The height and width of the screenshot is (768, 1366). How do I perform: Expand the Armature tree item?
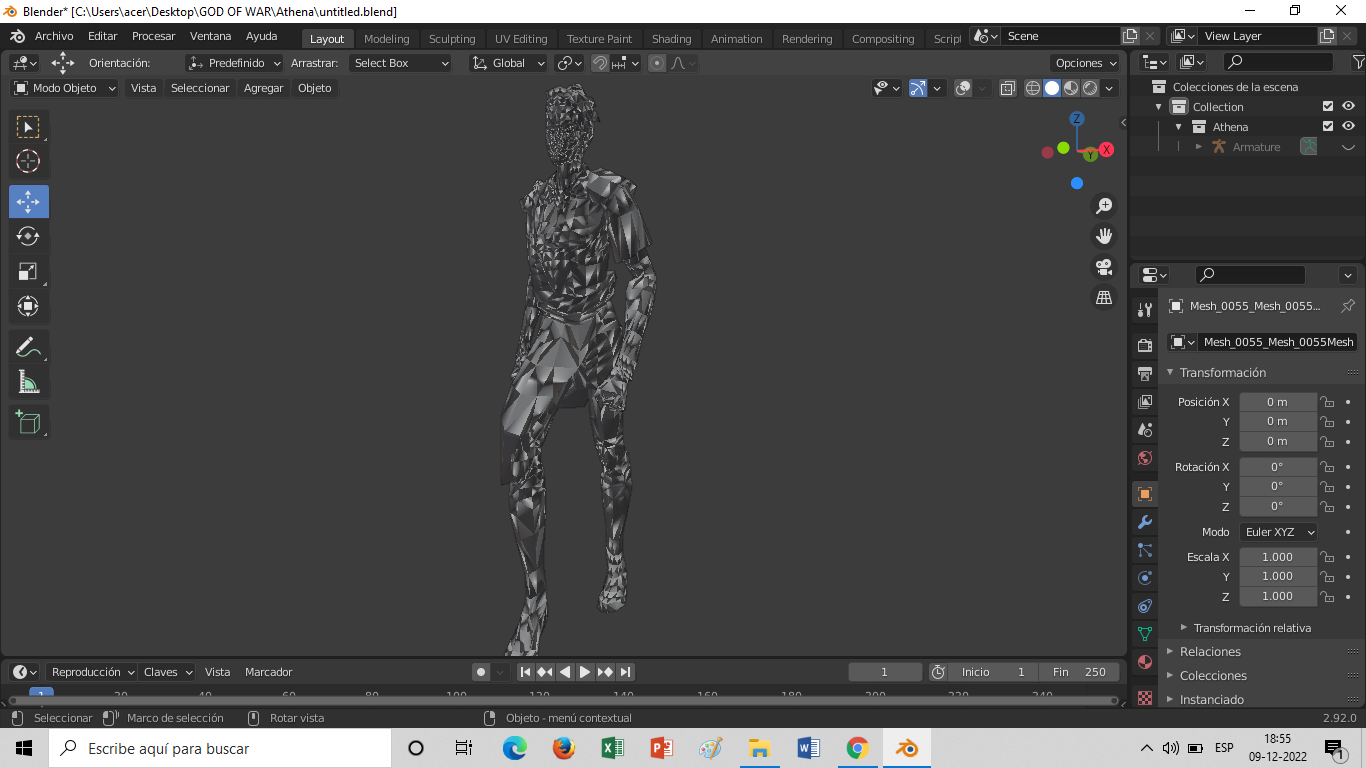[1199, 147]
